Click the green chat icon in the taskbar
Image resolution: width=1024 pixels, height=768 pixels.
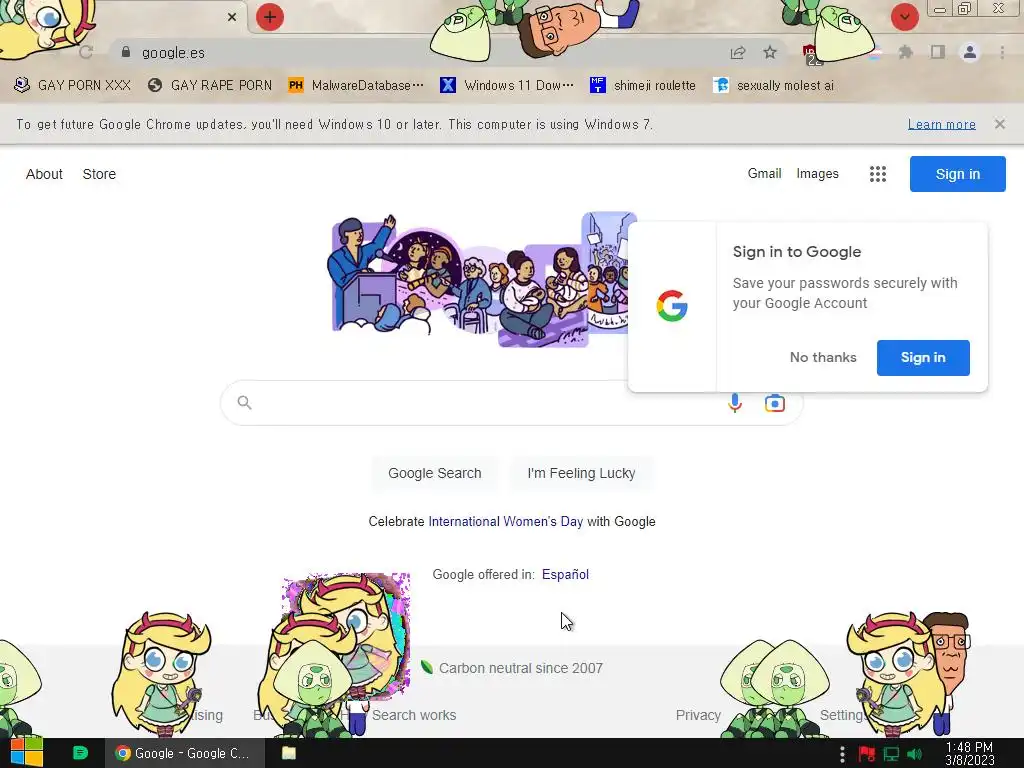pos(80,753)
